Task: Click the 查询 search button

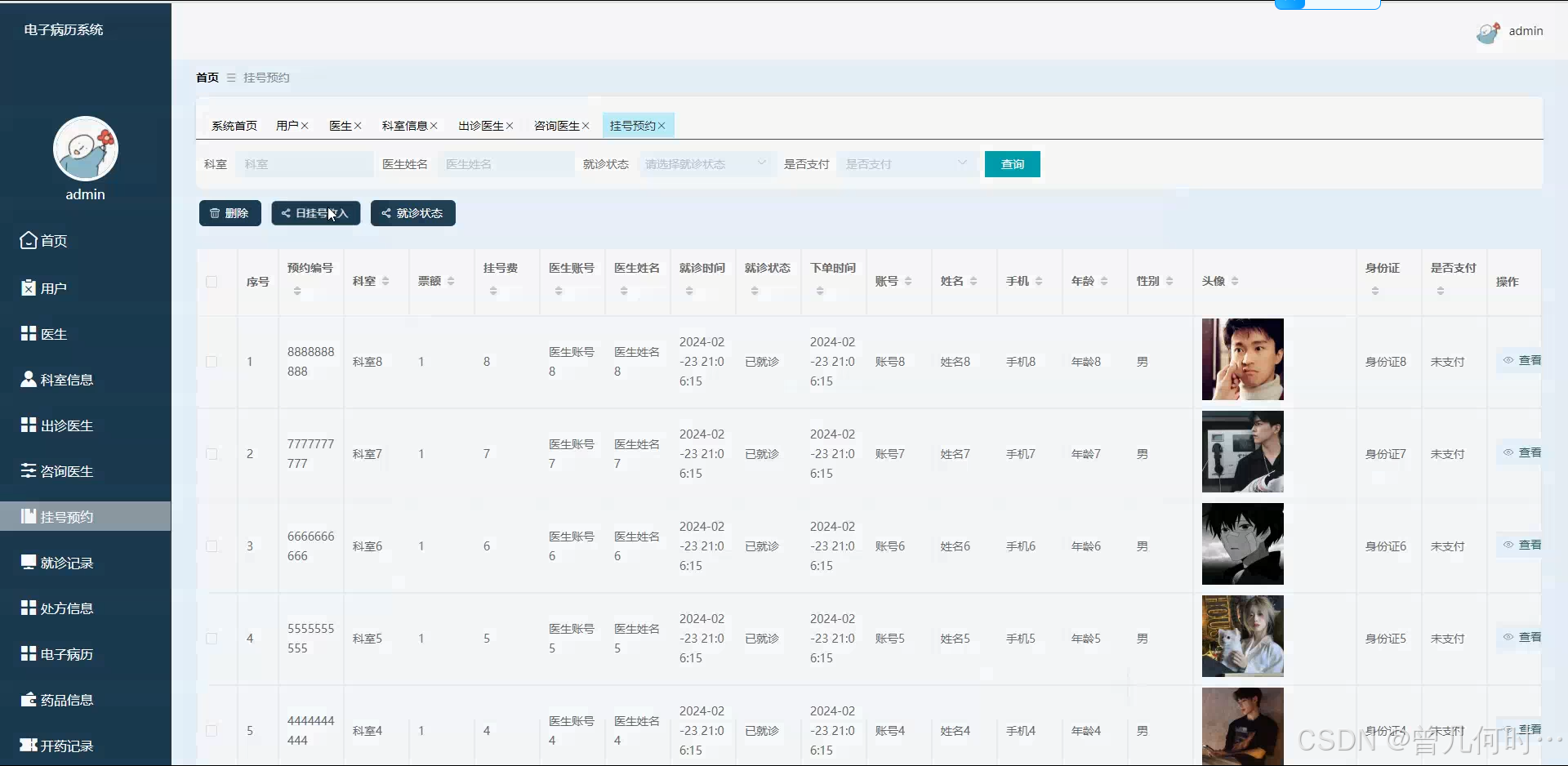Action: 1012,163
